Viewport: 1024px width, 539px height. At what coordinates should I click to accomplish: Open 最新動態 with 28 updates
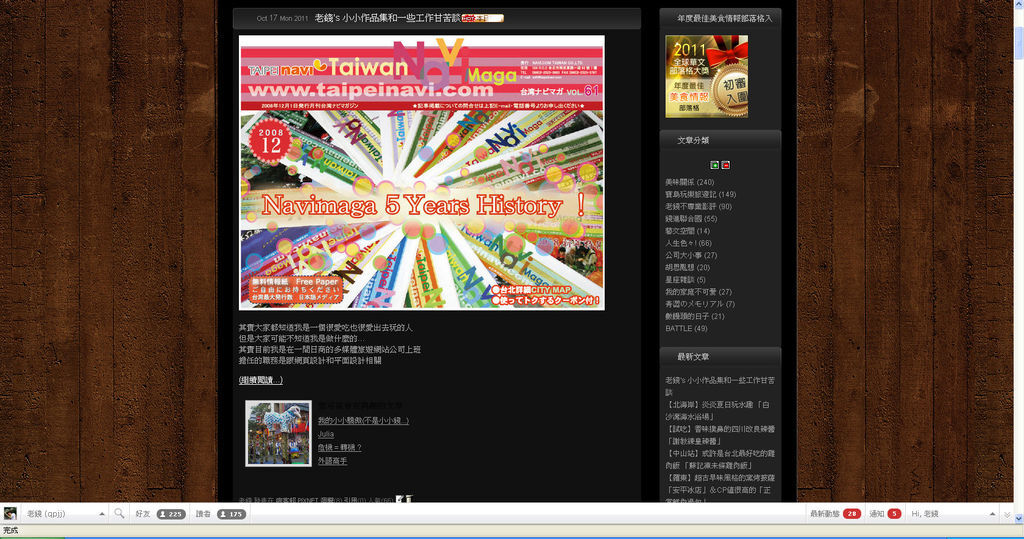pos(835,514)
